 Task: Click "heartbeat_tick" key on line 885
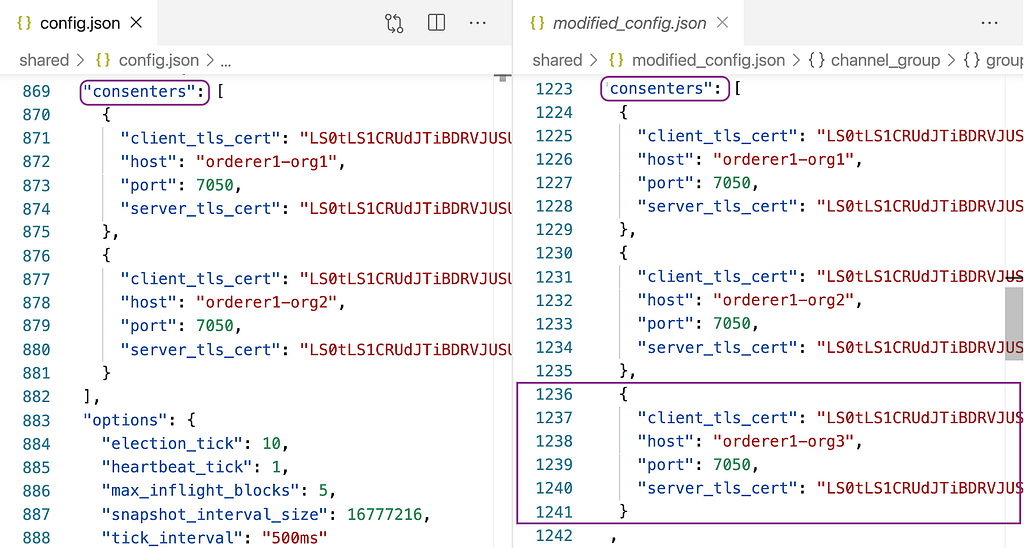(177, 468)
